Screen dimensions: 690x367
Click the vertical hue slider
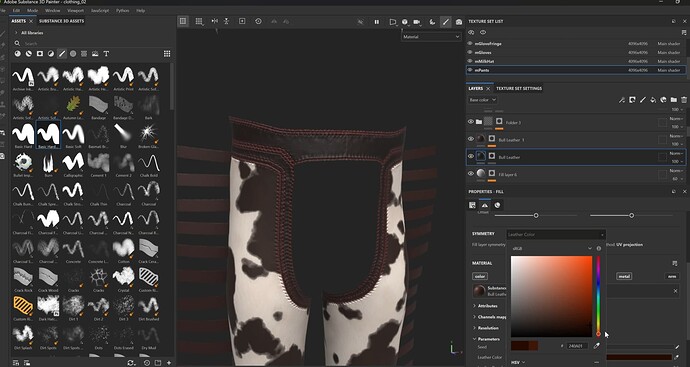pyautogui.click(x=598, y=296)
